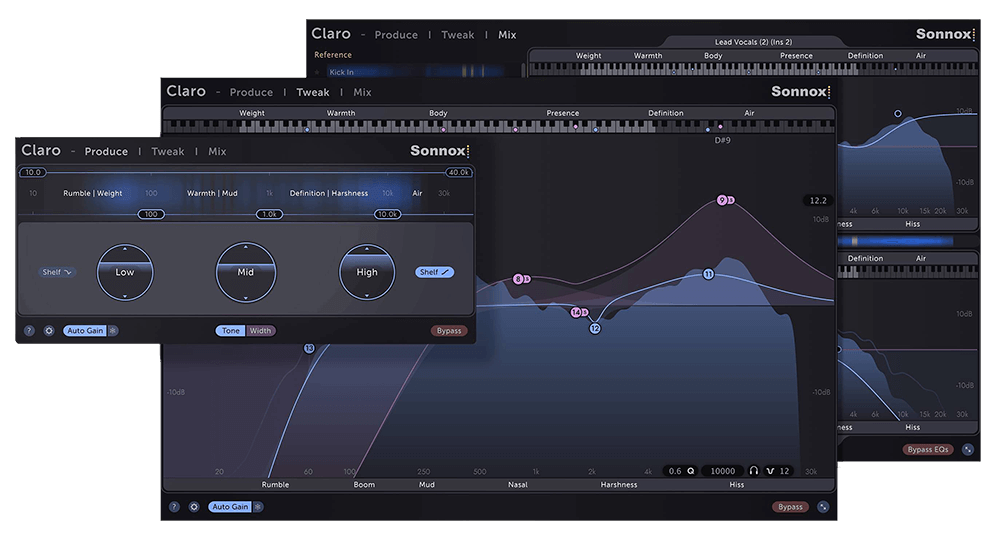
Task: Toggle Auto Gain in the Produce window
Action: click(x=85, y=331)
